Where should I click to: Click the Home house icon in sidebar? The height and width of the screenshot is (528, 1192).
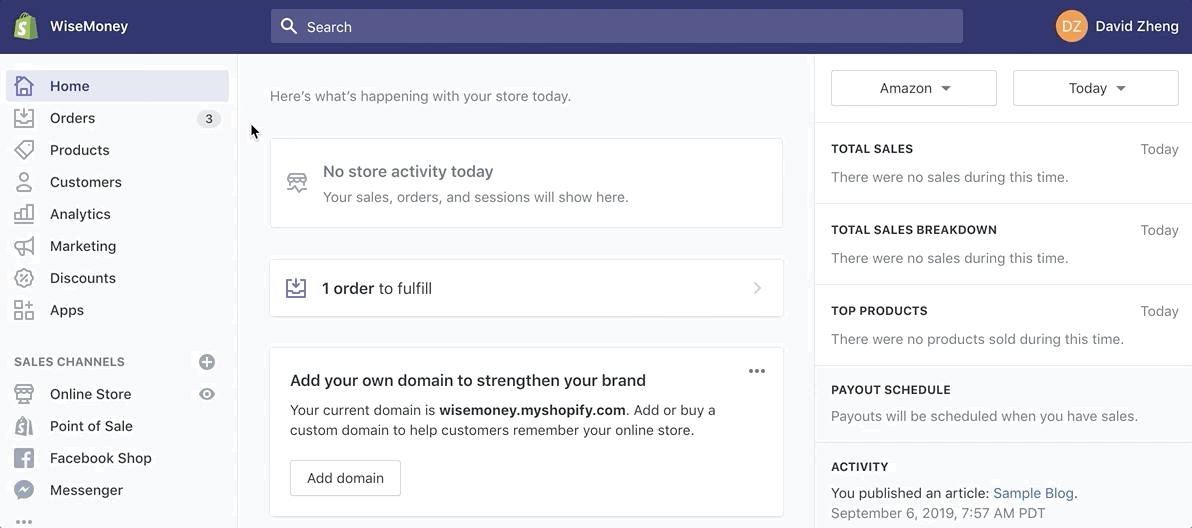pos(24,86)
